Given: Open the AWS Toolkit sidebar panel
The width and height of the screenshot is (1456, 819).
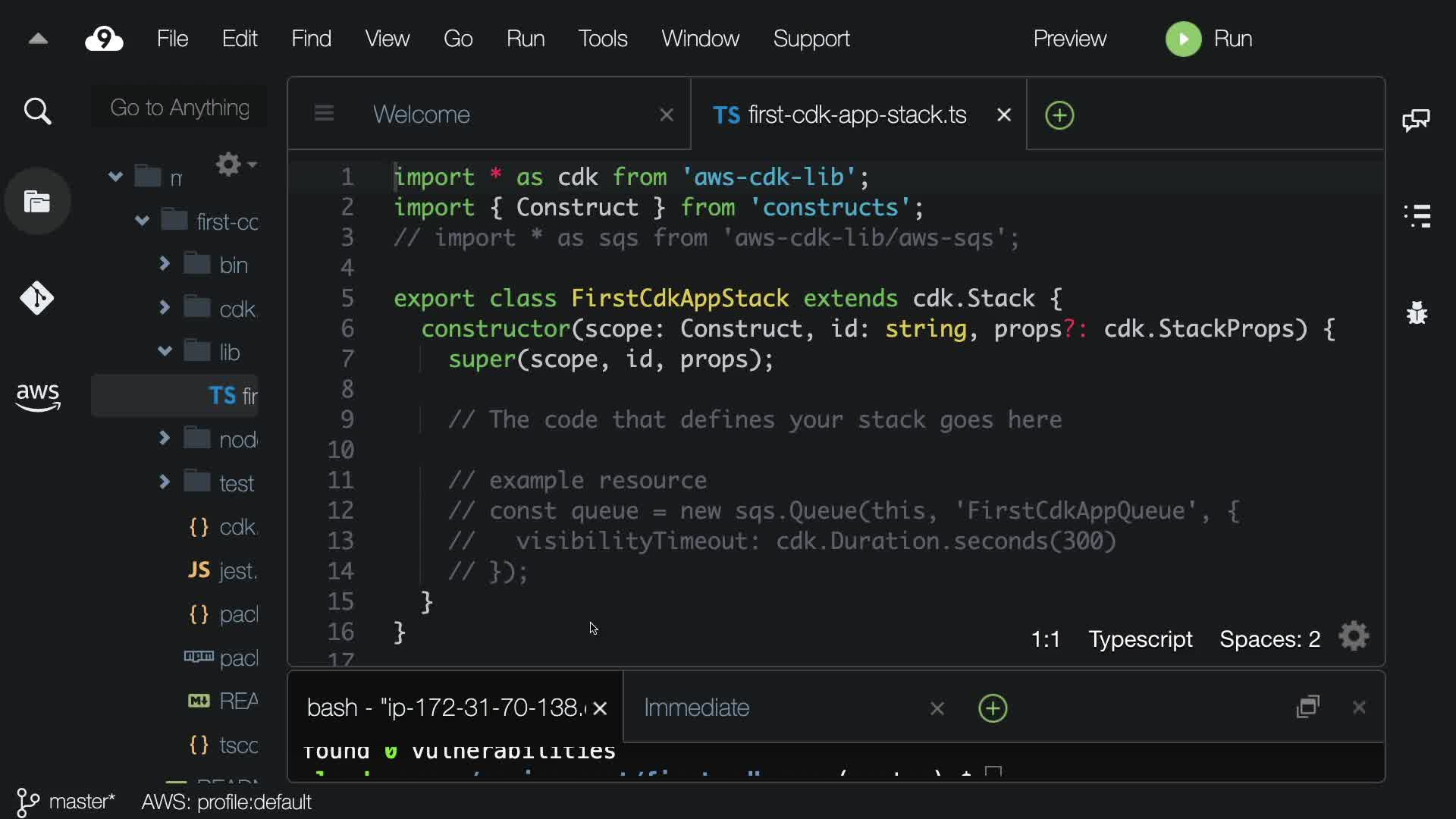Looking at the screenshot, I should click(x=37, y=396).
